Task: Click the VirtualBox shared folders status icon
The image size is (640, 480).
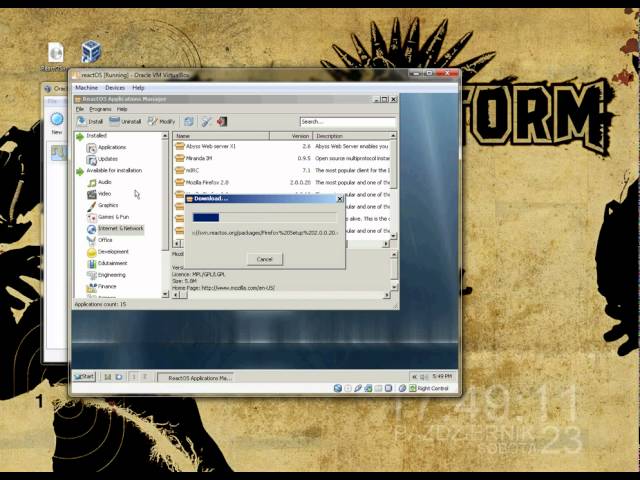Action: click(x=378, y=388)
